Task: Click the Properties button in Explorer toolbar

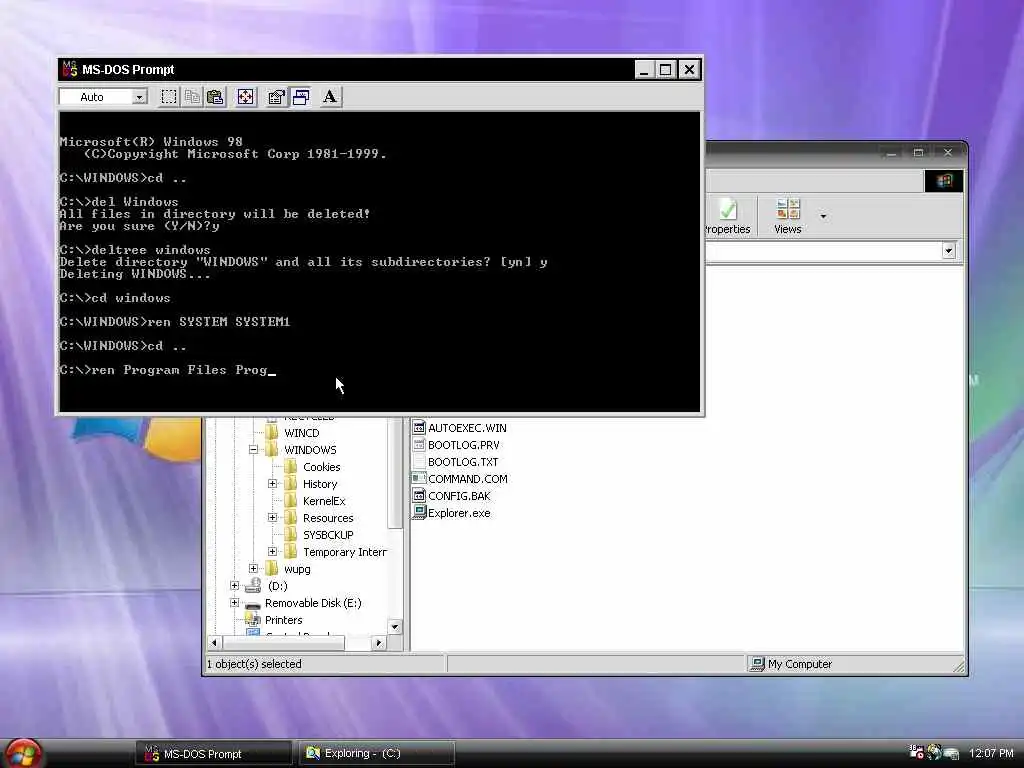Action: [728, 217]
